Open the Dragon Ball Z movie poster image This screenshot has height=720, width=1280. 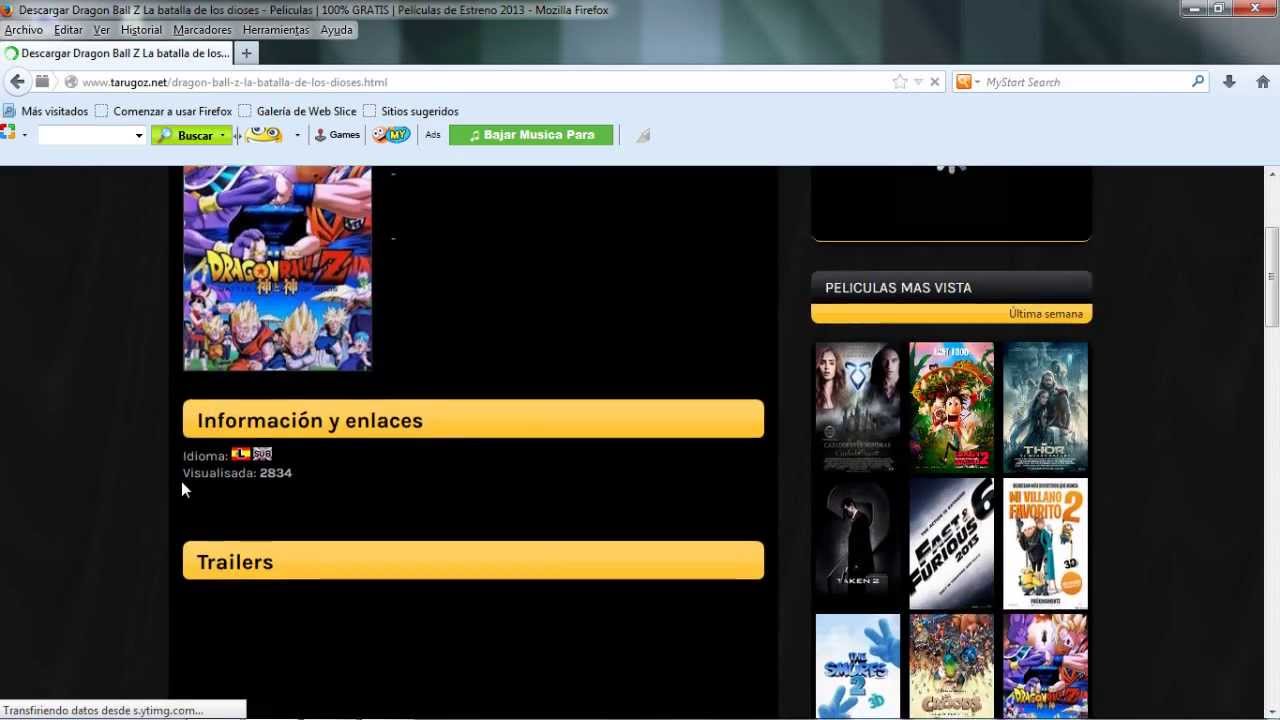[277, 268]
